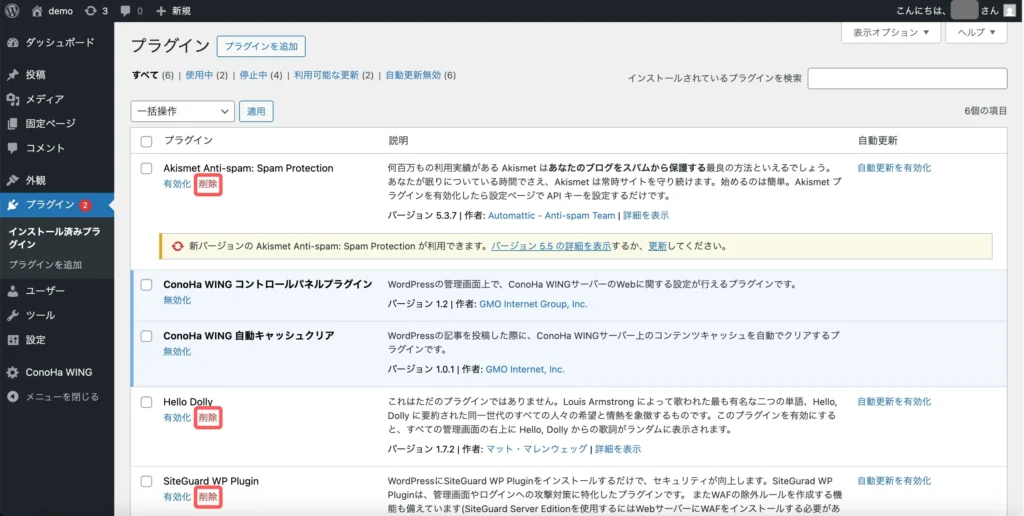This screenshot has width=1024, height=516.
Task: Click the プラグインを追加 button near title
Action: [x=261, y=46]
